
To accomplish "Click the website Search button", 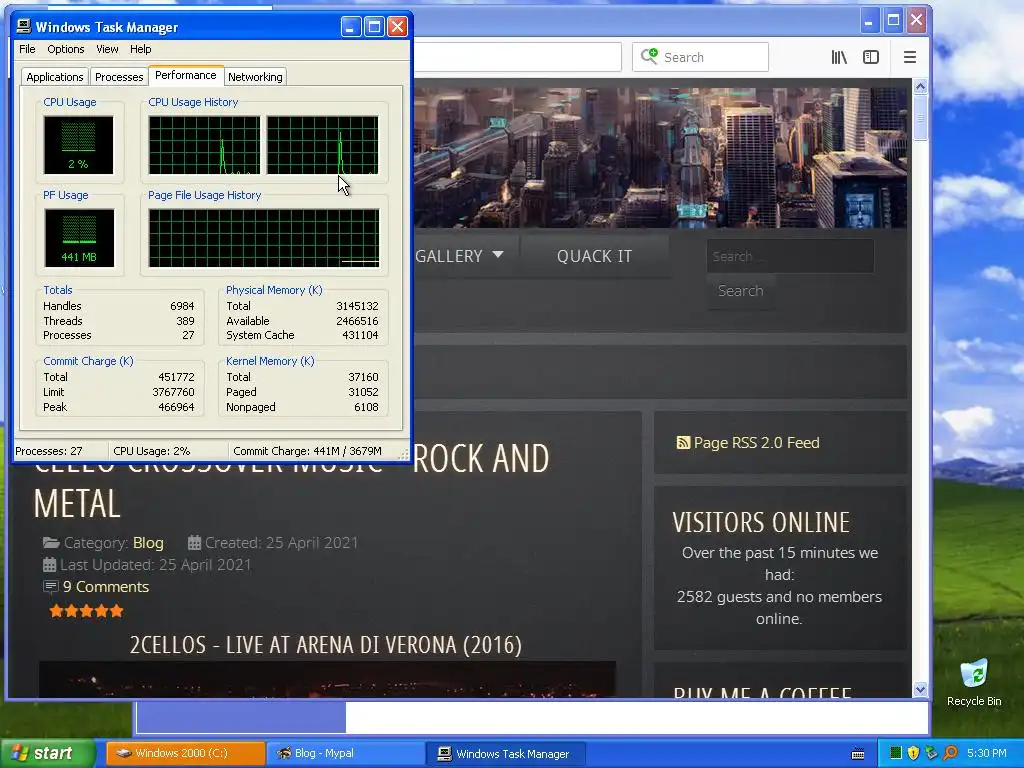I will (741, 291).
